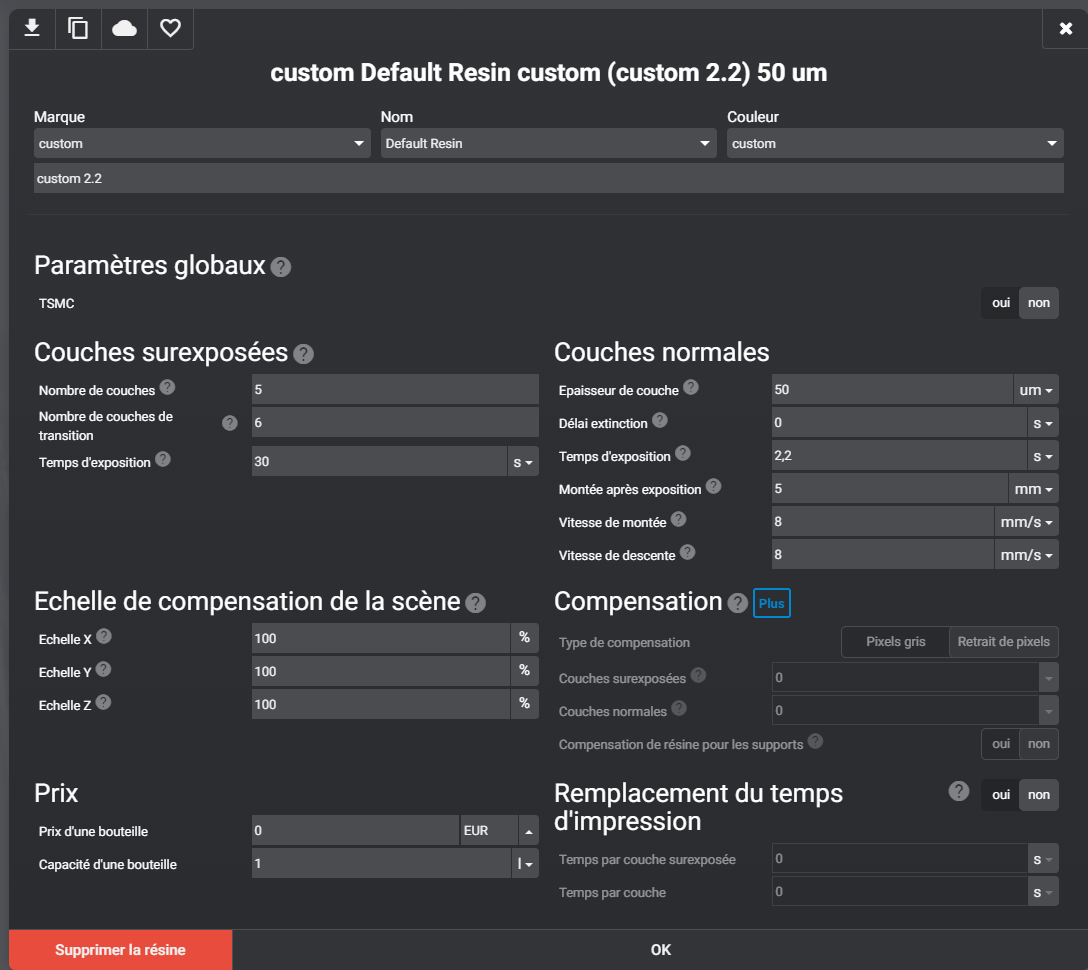Select Retrait de pixels compensation type
The width and height of the screenshot is (1088, 970).
click(1003, 642)
